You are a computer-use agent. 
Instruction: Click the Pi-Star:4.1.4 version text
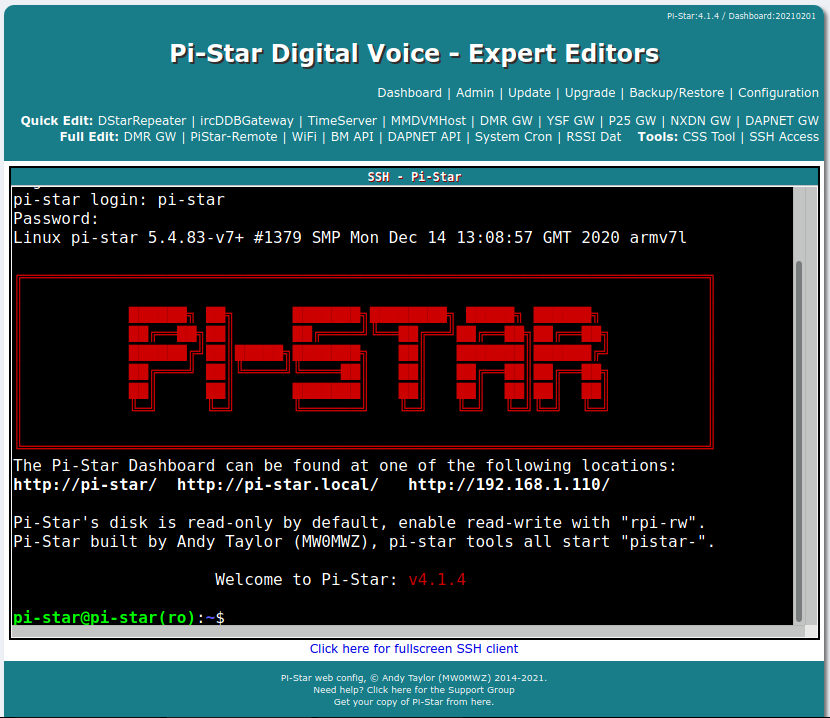click(693, 16)
